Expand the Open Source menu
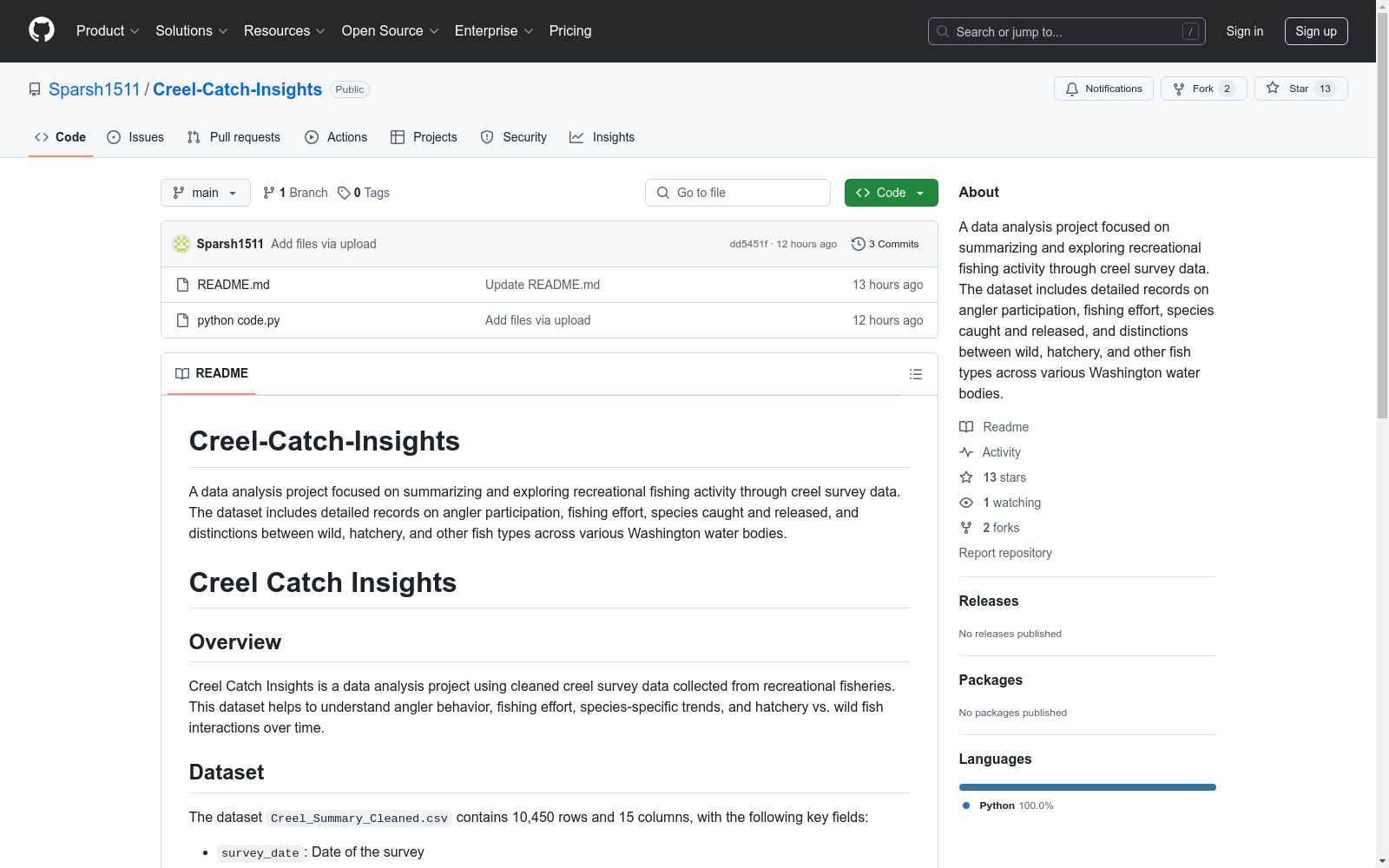1389x868 pixels. point(391,31)
